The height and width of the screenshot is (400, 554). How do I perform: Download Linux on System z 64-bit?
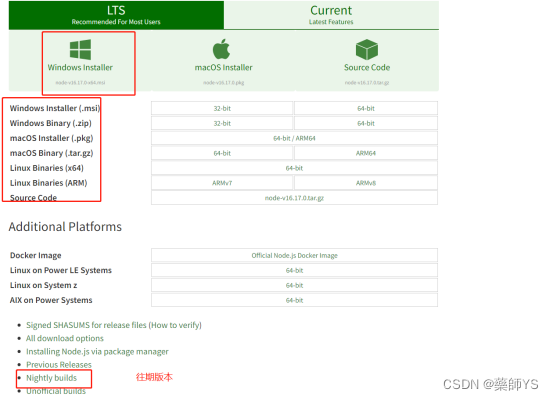tap(294, 285)
